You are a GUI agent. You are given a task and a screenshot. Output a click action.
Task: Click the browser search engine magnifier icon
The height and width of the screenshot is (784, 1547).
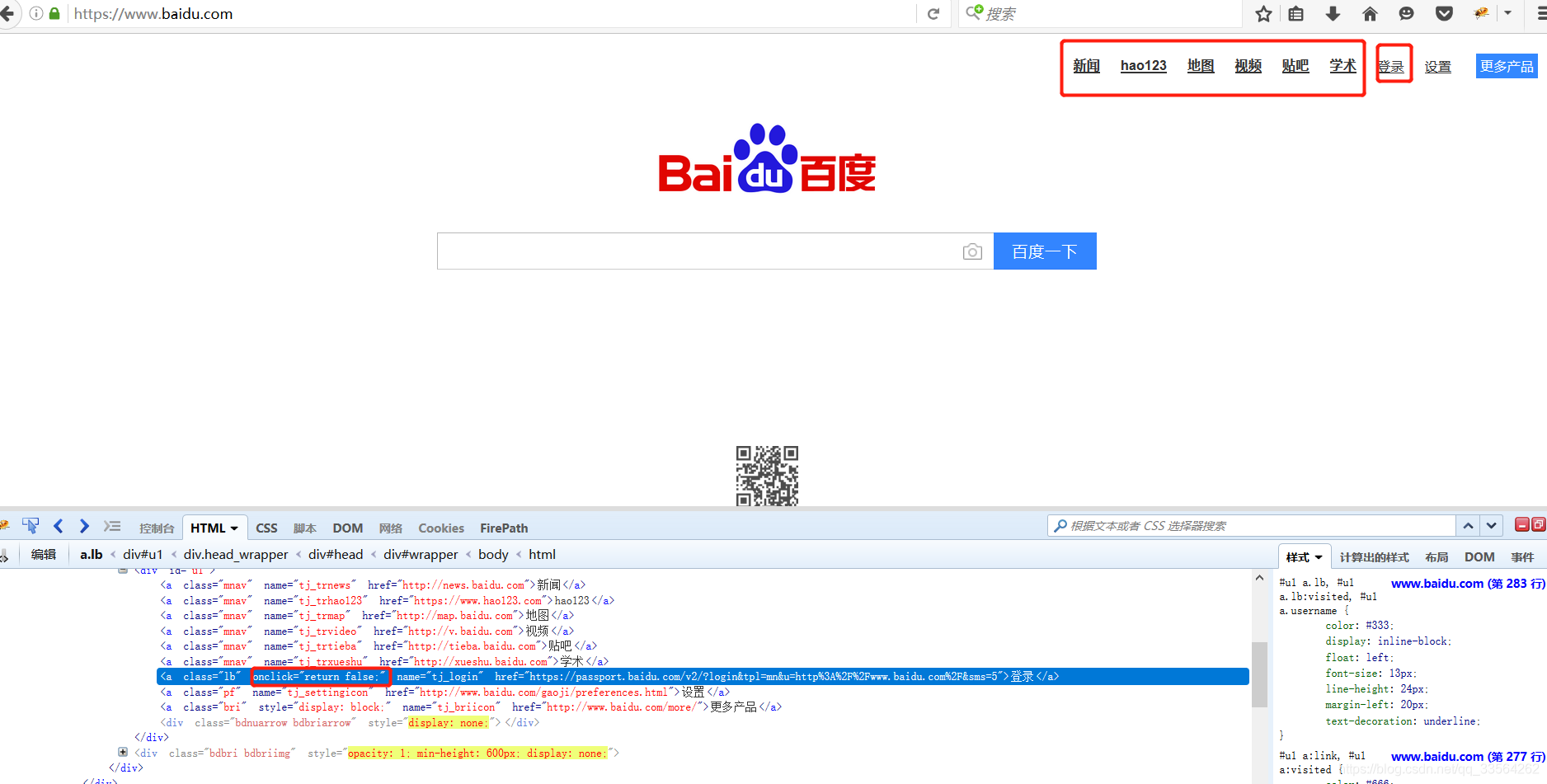pos(974,12)
